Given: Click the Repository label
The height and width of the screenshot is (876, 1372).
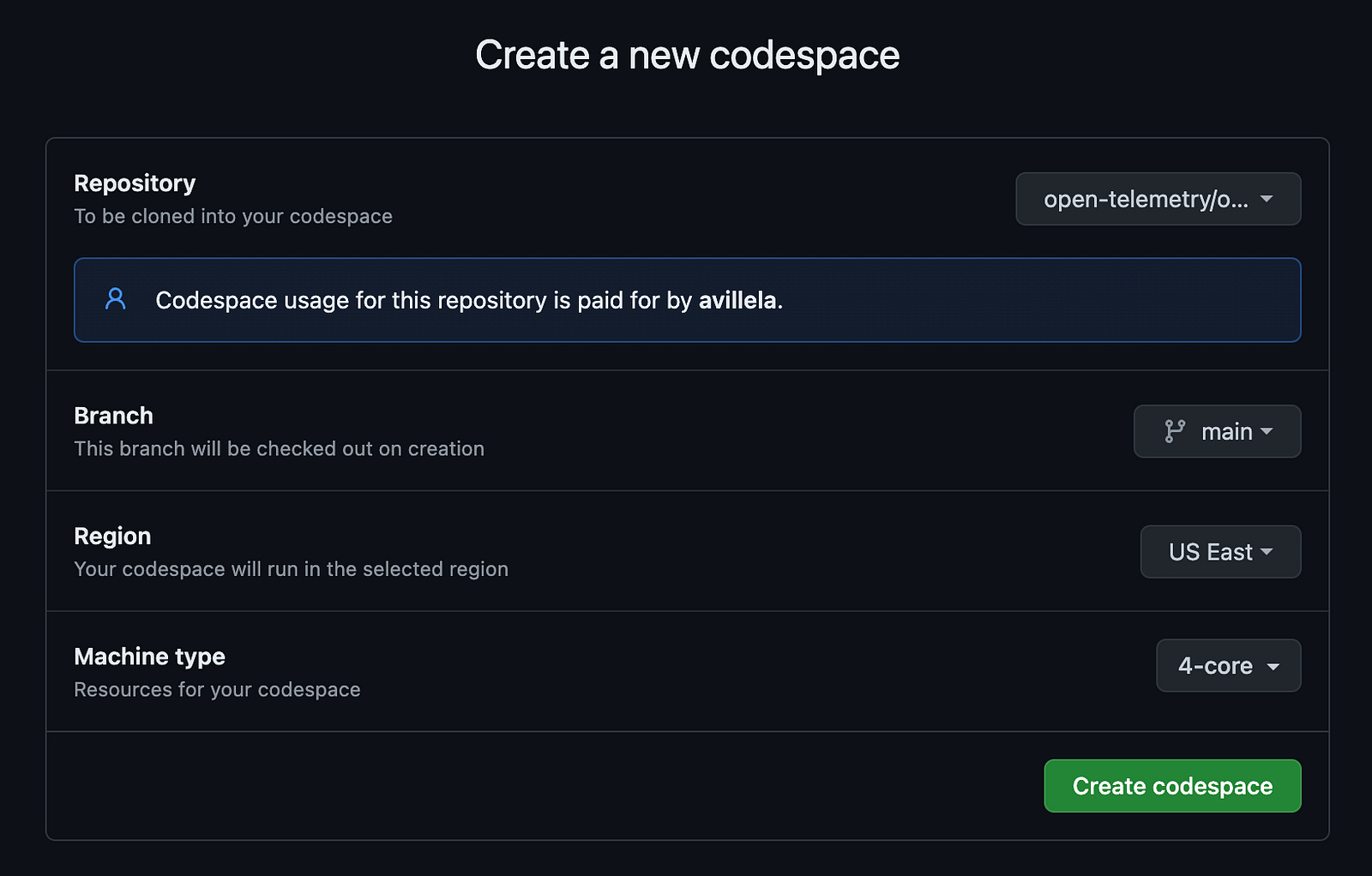Looking at the screenshot, I should pos(135,183).
